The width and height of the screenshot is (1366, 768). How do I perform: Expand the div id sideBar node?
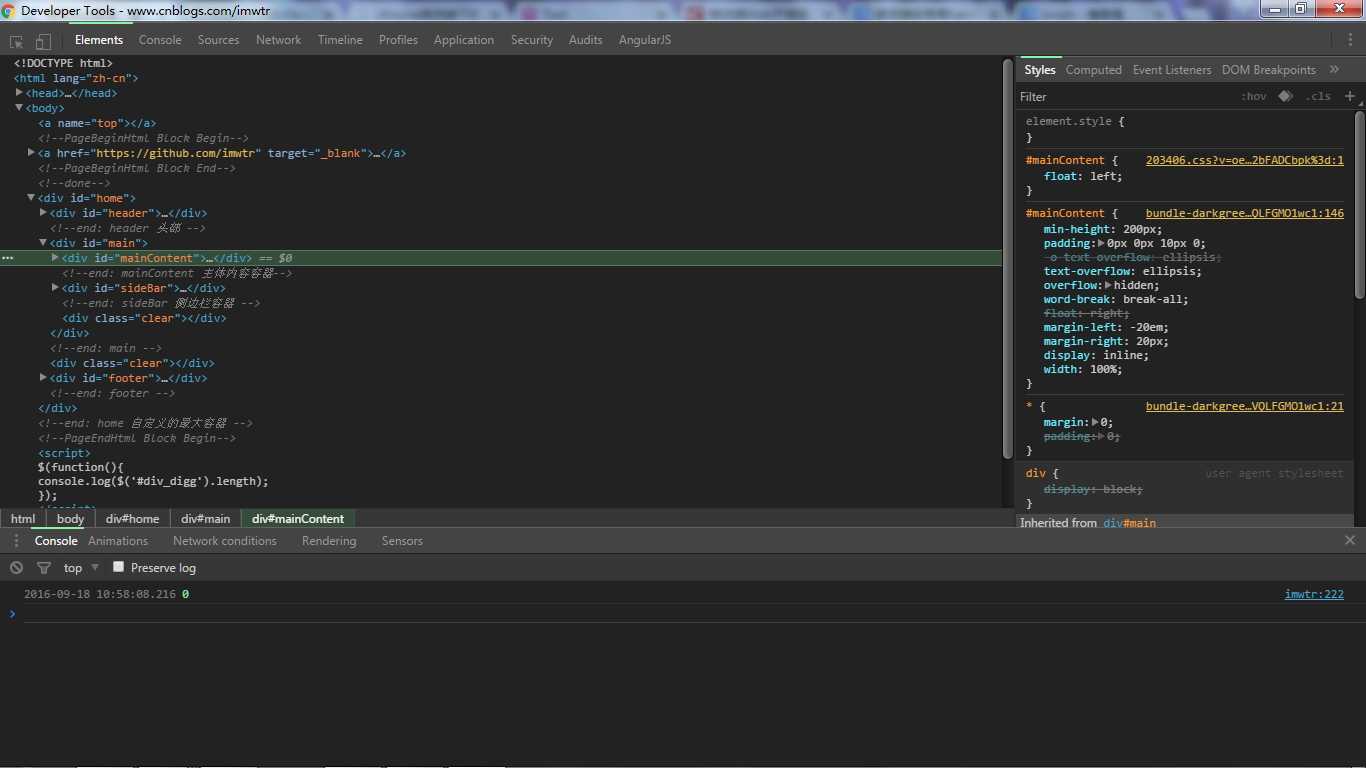55,287
